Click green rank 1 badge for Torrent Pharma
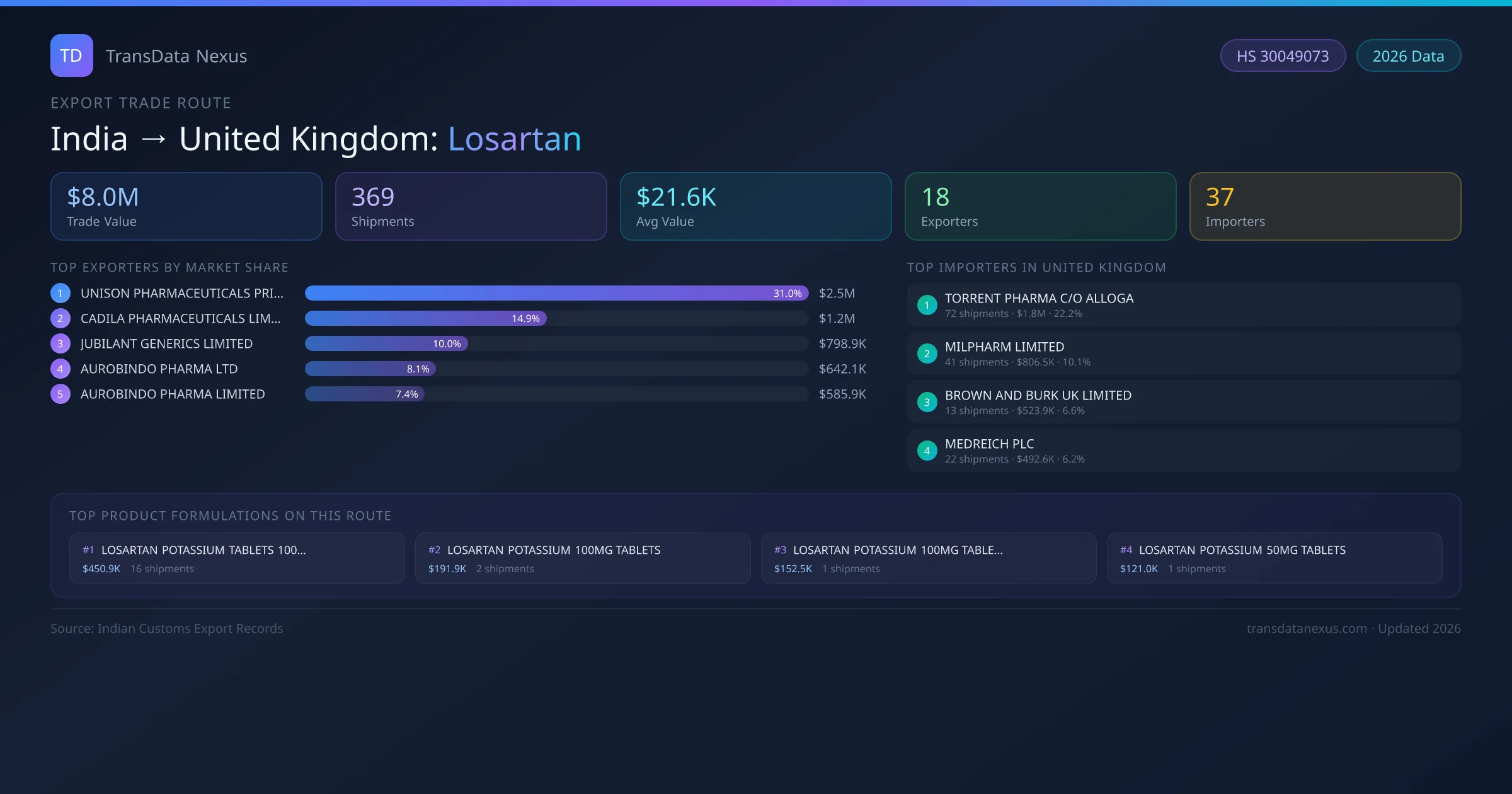The width and height of the screenshot is (1512, 794). point(927,305)
